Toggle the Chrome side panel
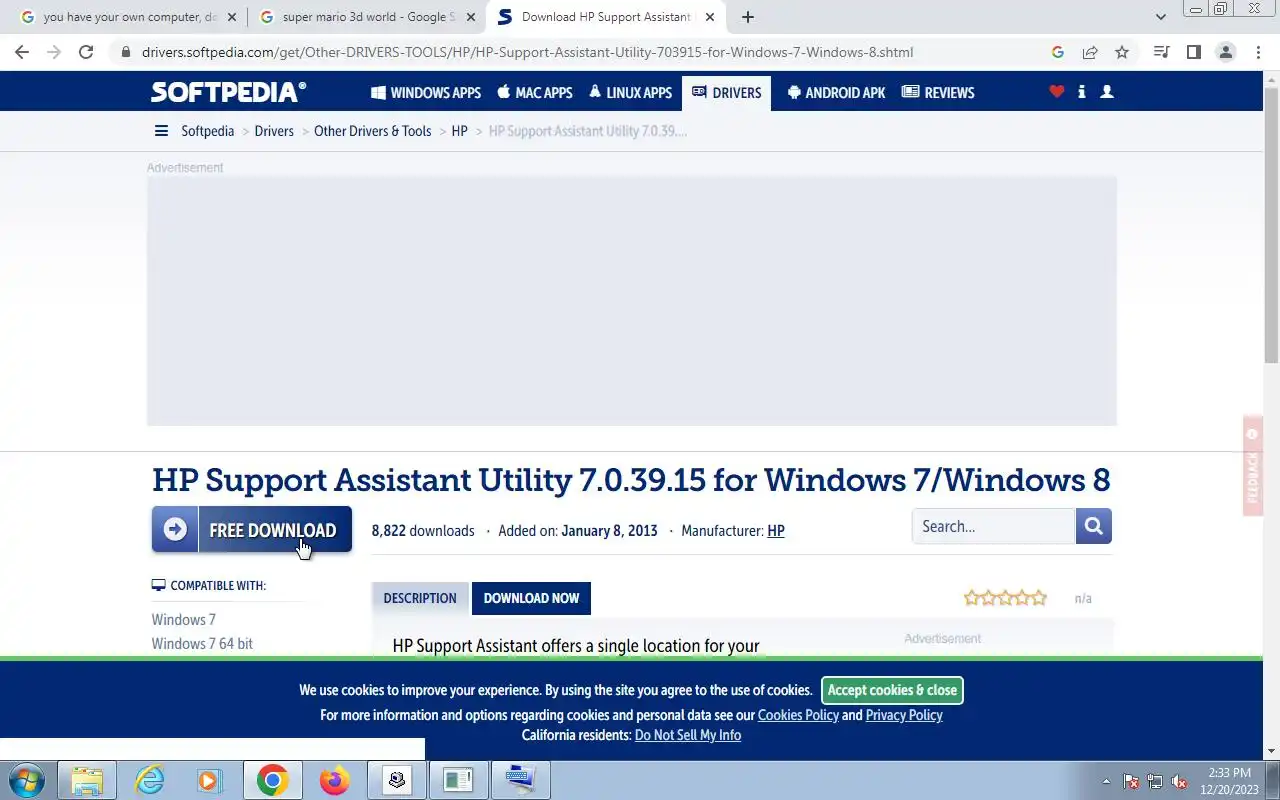The height and width of the screenshot is (800, 1280). click(x=1193, y=52)
